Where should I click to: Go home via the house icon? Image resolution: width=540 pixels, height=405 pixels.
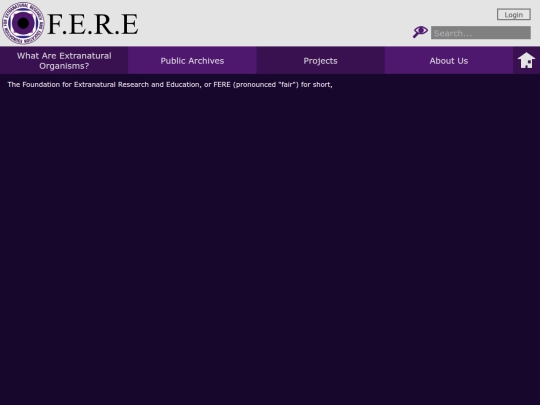click(x=526, y=61)
